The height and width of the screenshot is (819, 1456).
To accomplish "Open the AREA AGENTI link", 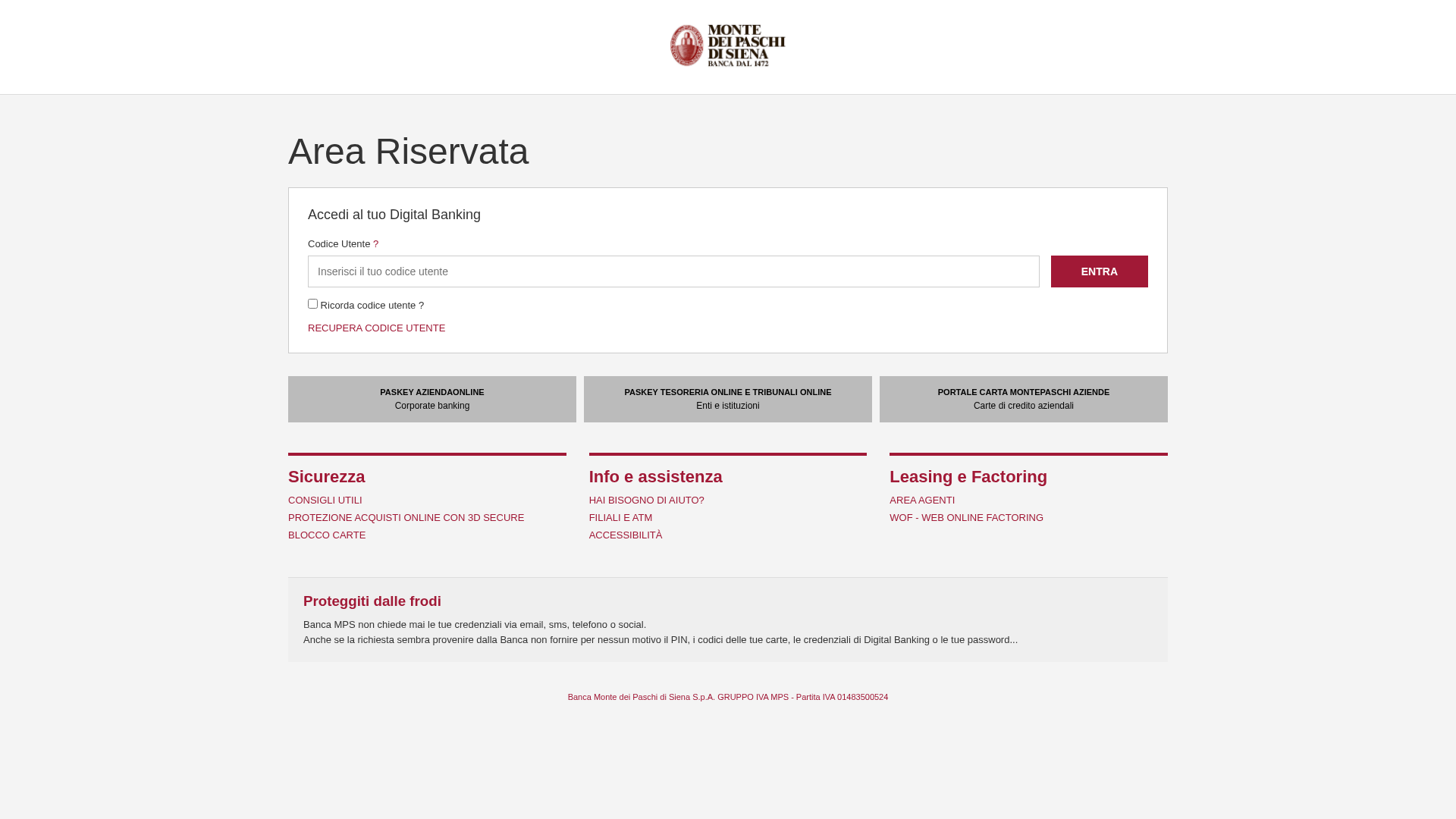I will pyautogui.click(x=922, y=500).
